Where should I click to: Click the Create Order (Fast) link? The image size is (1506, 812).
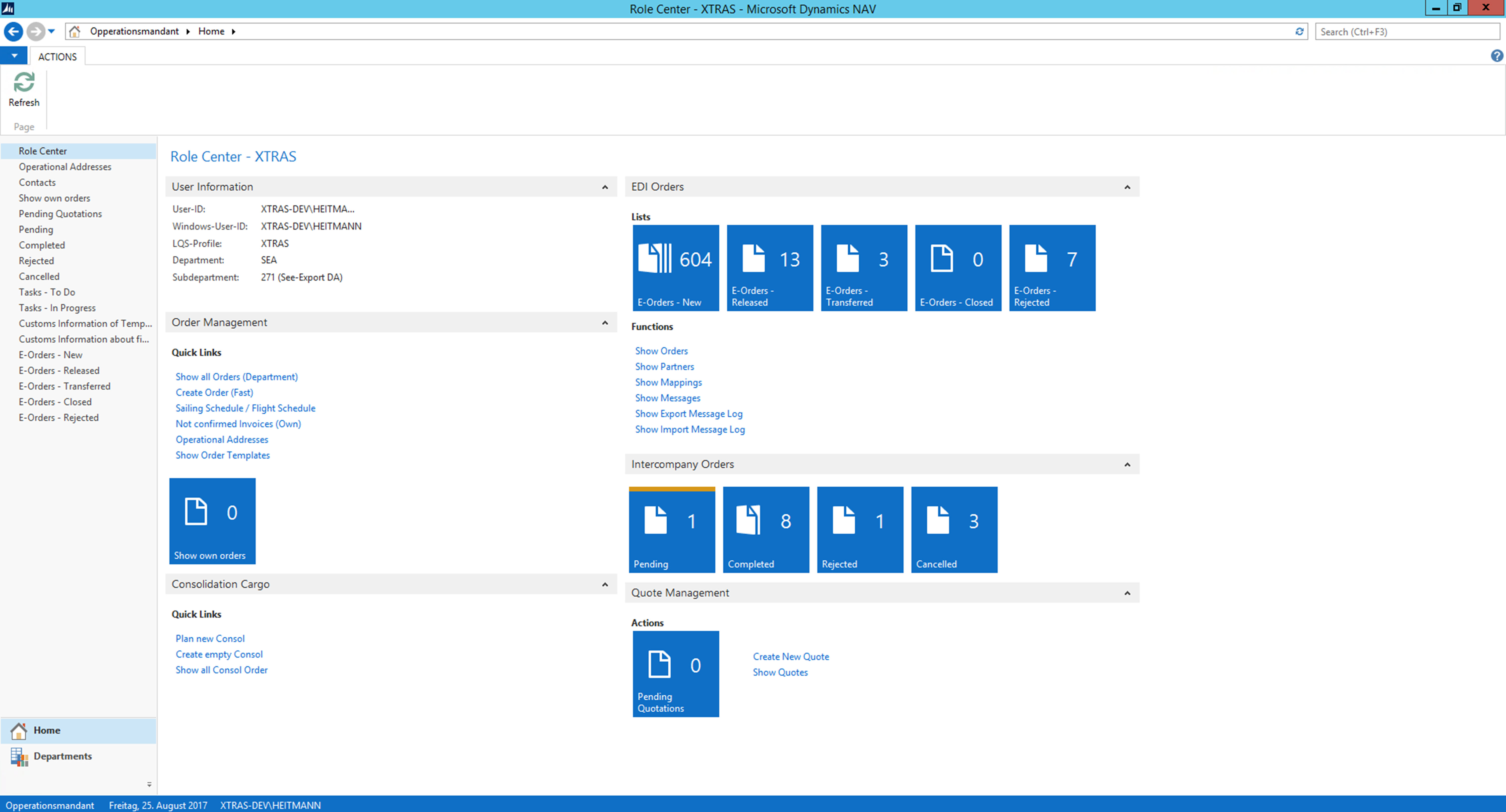click(214, 393)
